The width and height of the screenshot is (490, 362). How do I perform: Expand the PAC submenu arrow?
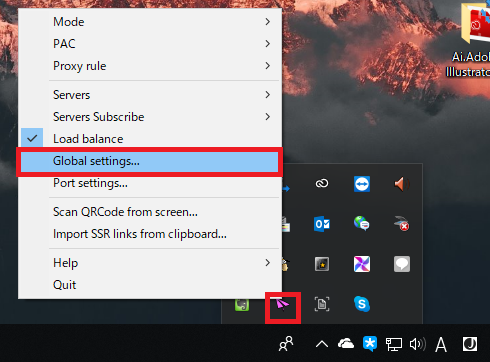tap(268, 44)
